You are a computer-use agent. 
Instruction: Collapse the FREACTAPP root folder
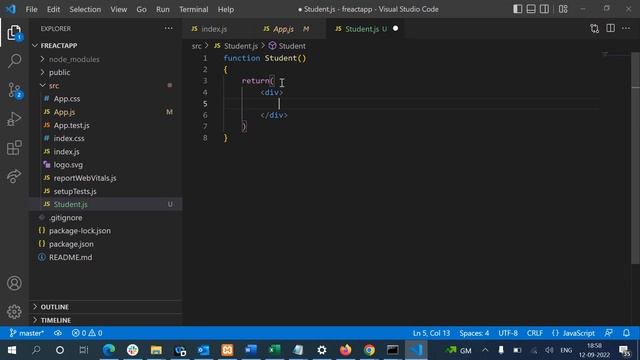click(105, 46)
